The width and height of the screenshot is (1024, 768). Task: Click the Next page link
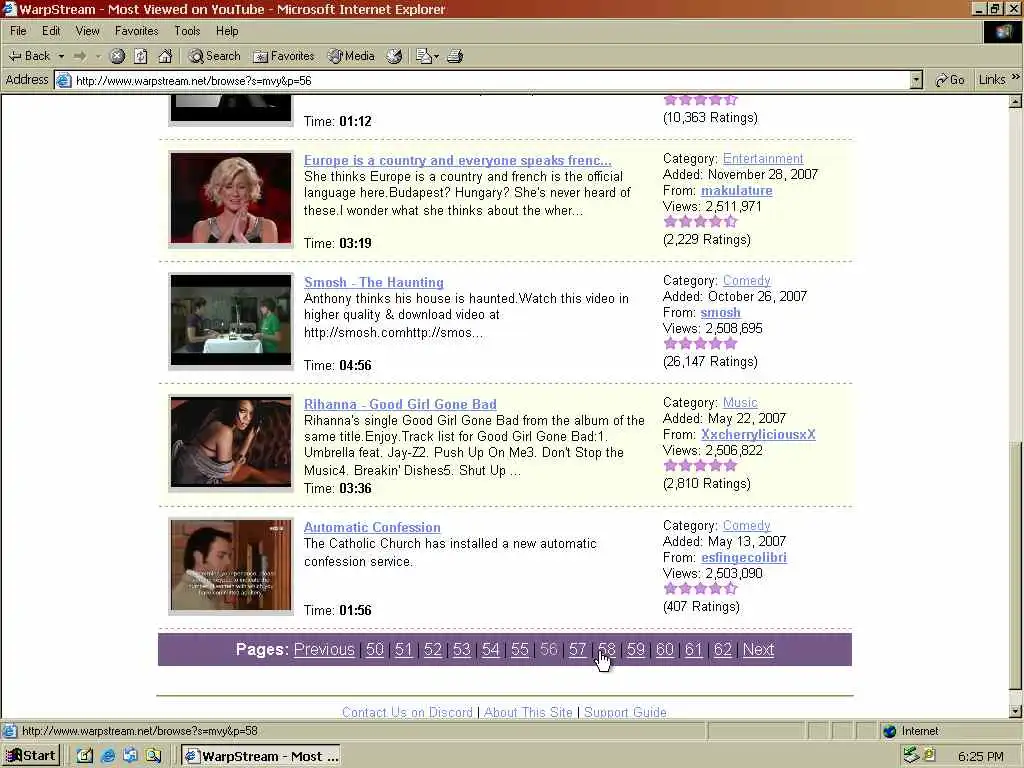[x=758, y=649]
